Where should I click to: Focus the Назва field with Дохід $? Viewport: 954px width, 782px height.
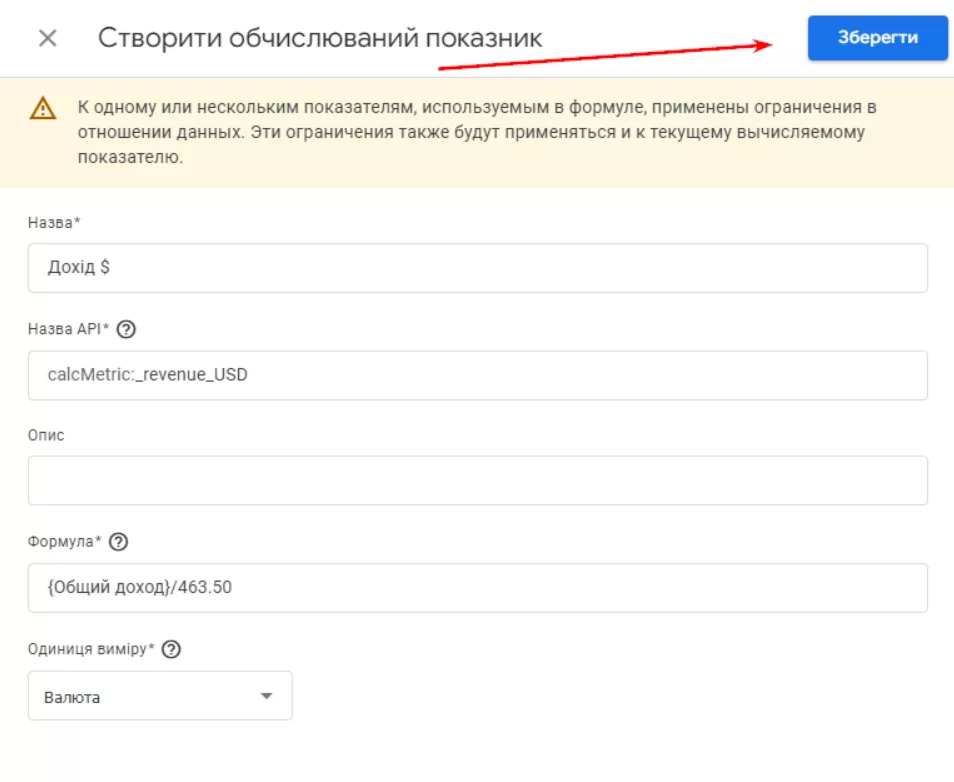point(478,268)
